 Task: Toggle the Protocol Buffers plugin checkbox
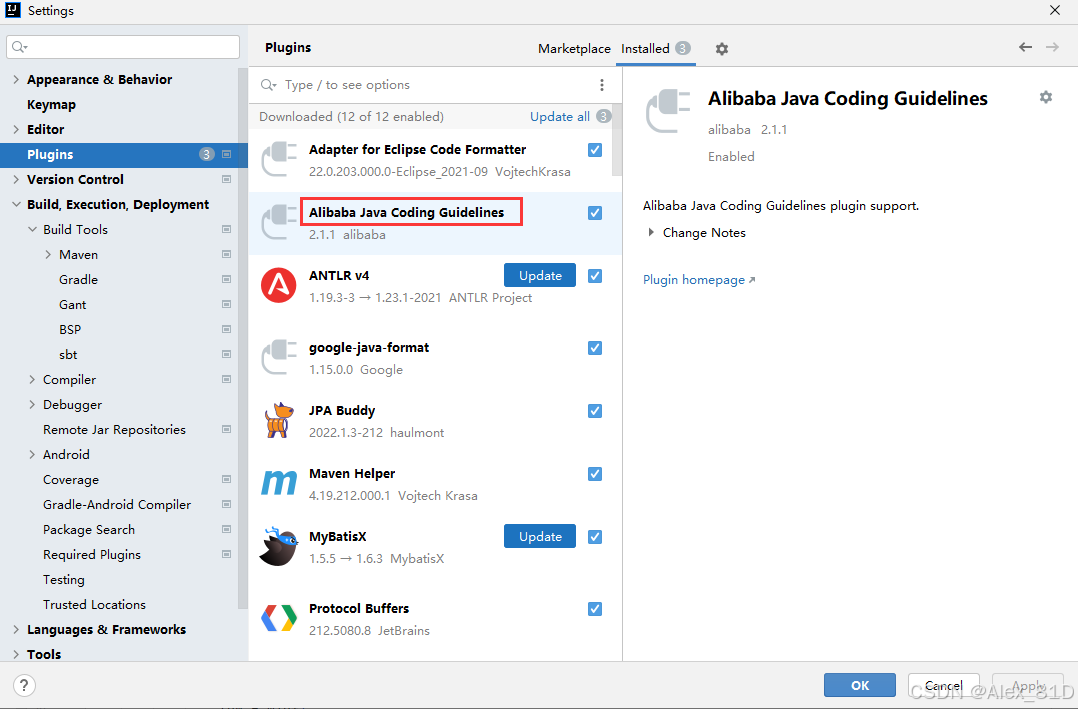point(595,609)
